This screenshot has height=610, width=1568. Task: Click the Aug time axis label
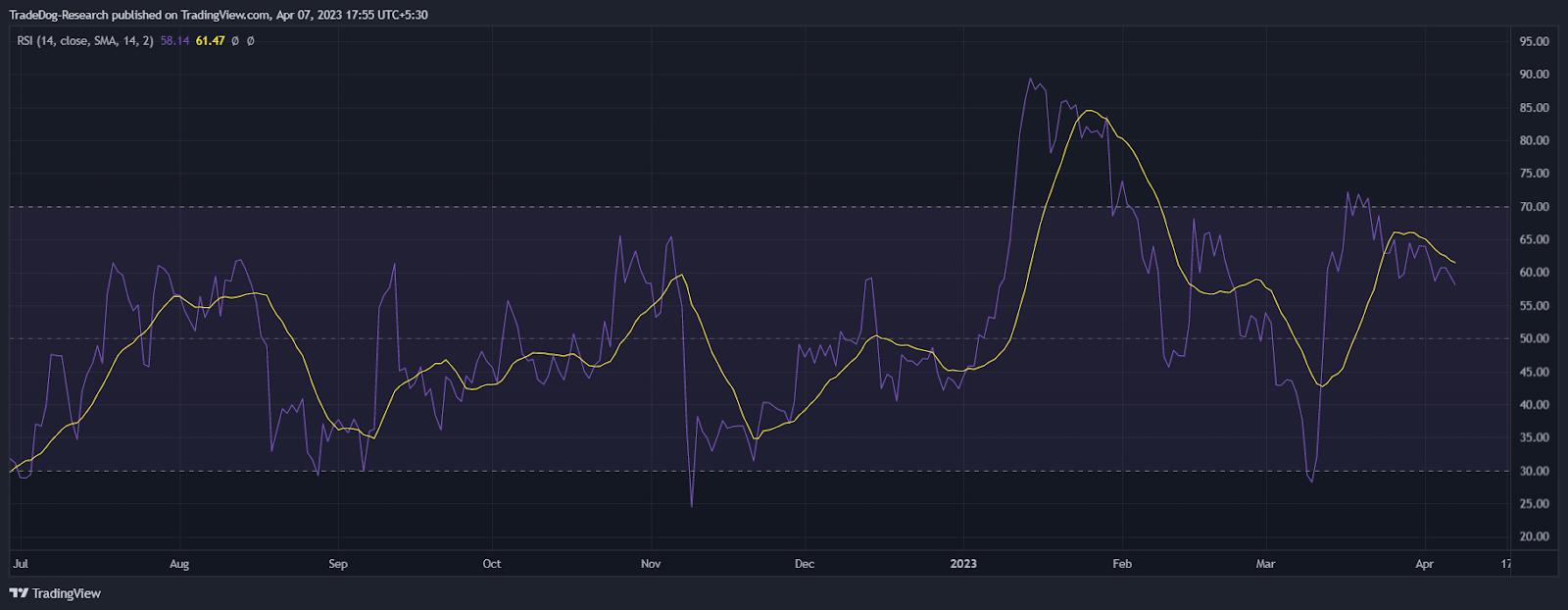[179, 564]
